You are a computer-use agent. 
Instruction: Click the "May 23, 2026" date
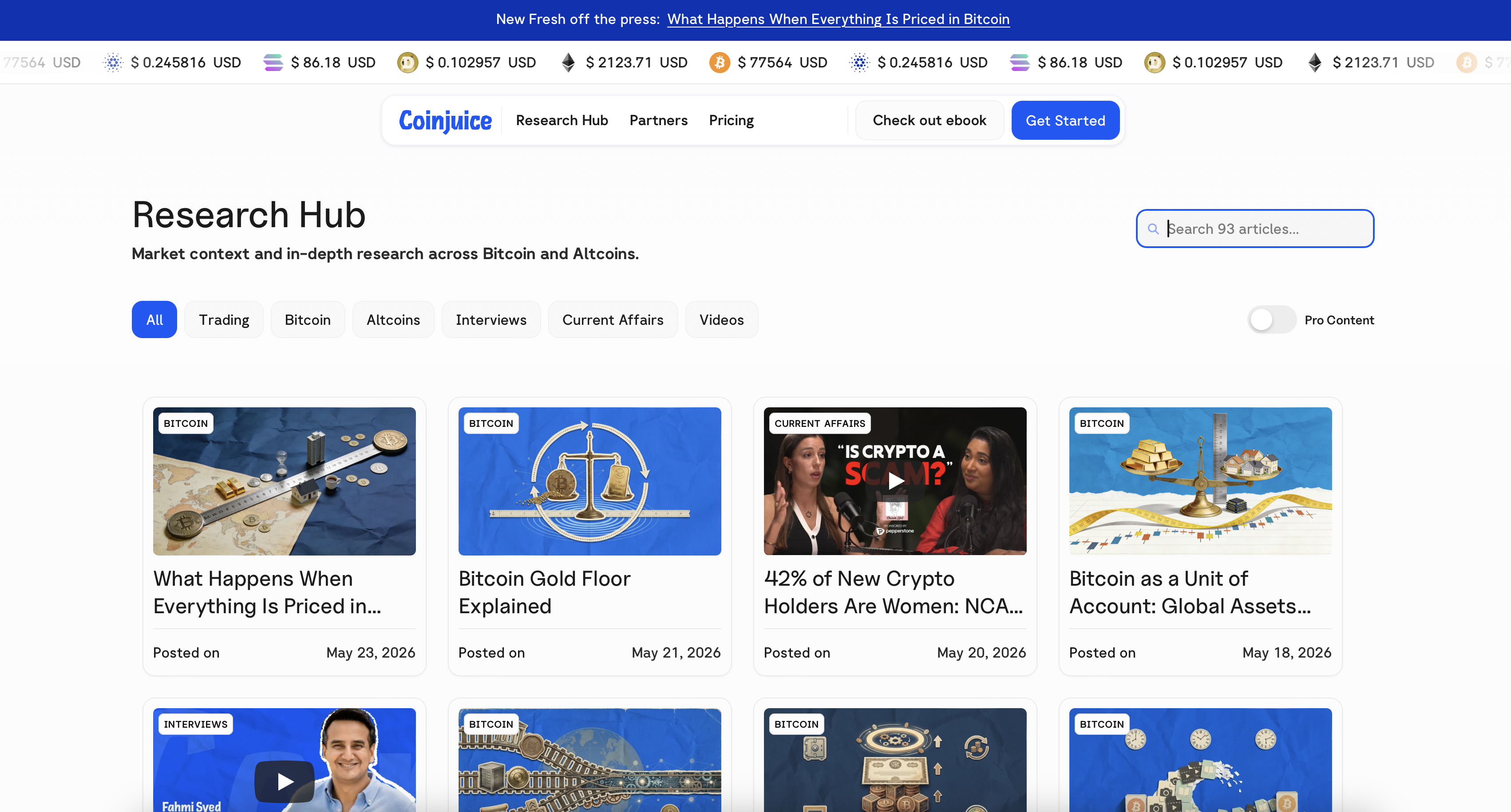pyautogui.click(x=371, y=653)
